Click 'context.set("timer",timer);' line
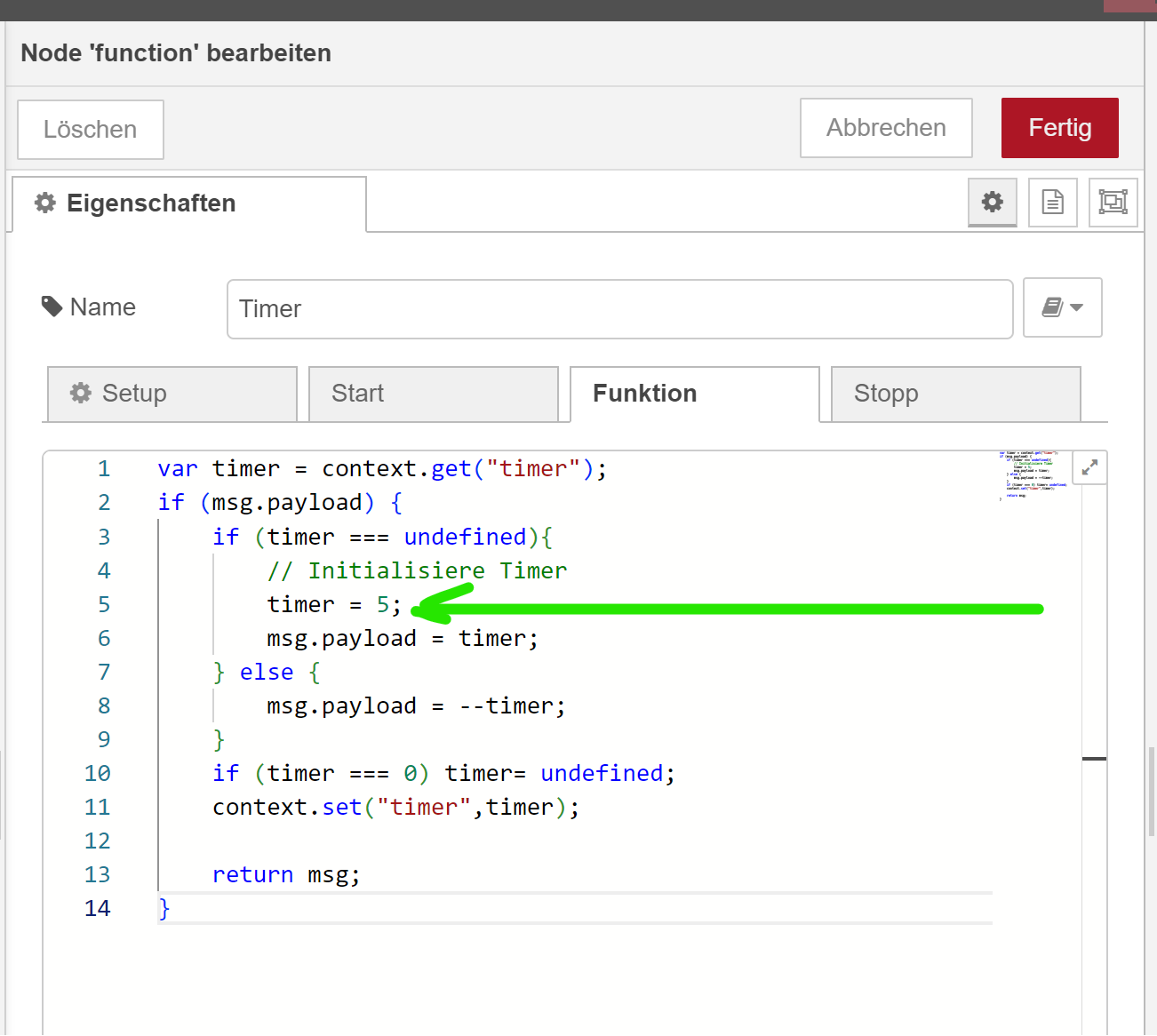 click(395, 808)
